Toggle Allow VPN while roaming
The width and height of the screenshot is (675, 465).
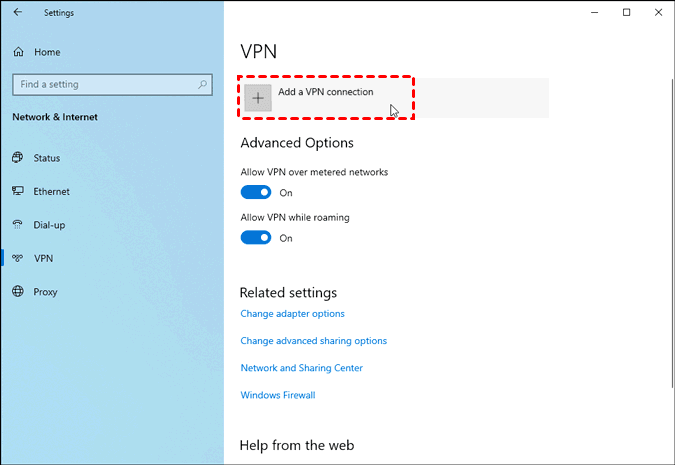point(256,238)
